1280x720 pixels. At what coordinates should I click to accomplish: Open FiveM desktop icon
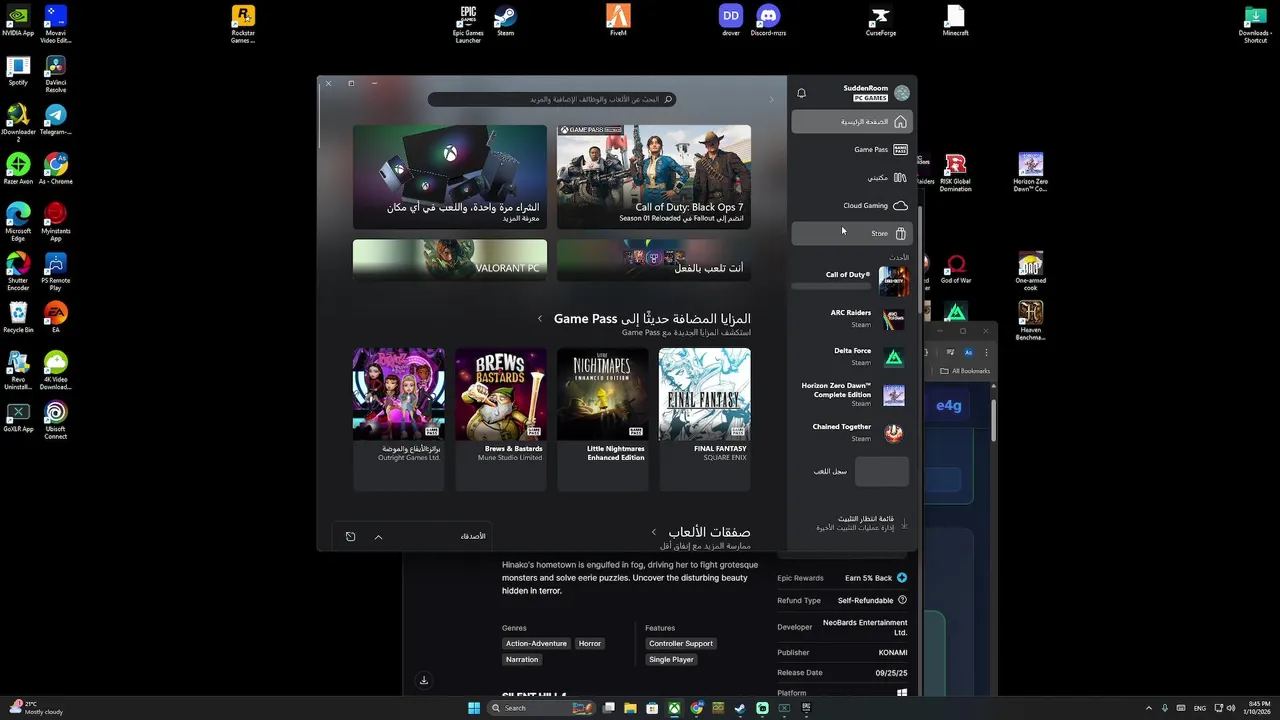click(x=618, y=21)
